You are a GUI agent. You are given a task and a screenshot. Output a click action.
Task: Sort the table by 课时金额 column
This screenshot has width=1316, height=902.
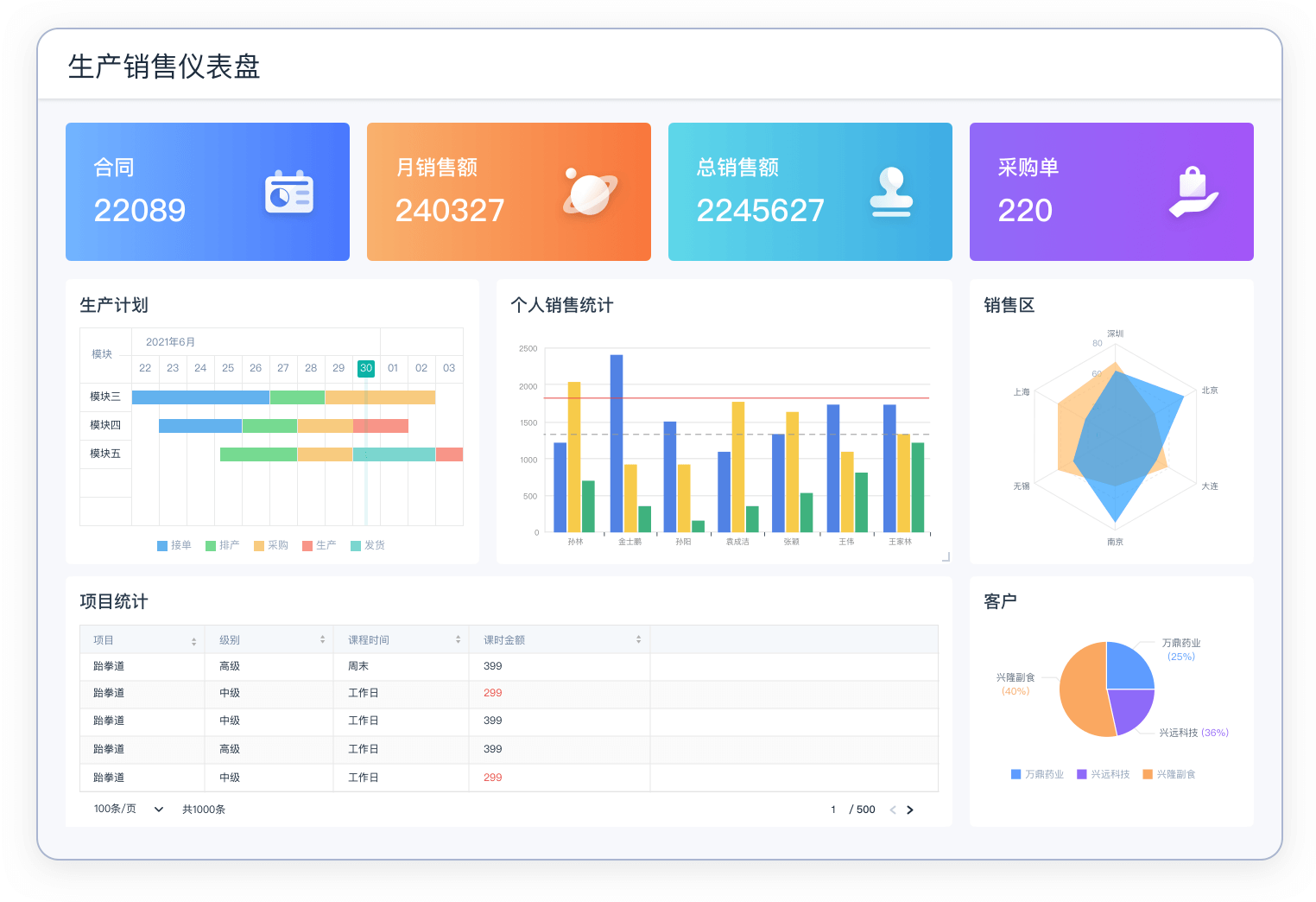point(638,639)
